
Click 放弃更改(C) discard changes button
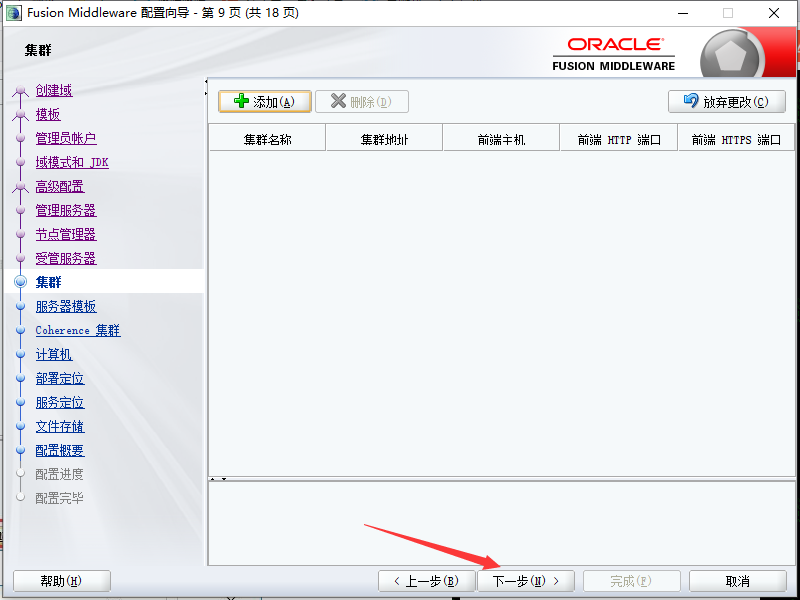tap(727, 102)
